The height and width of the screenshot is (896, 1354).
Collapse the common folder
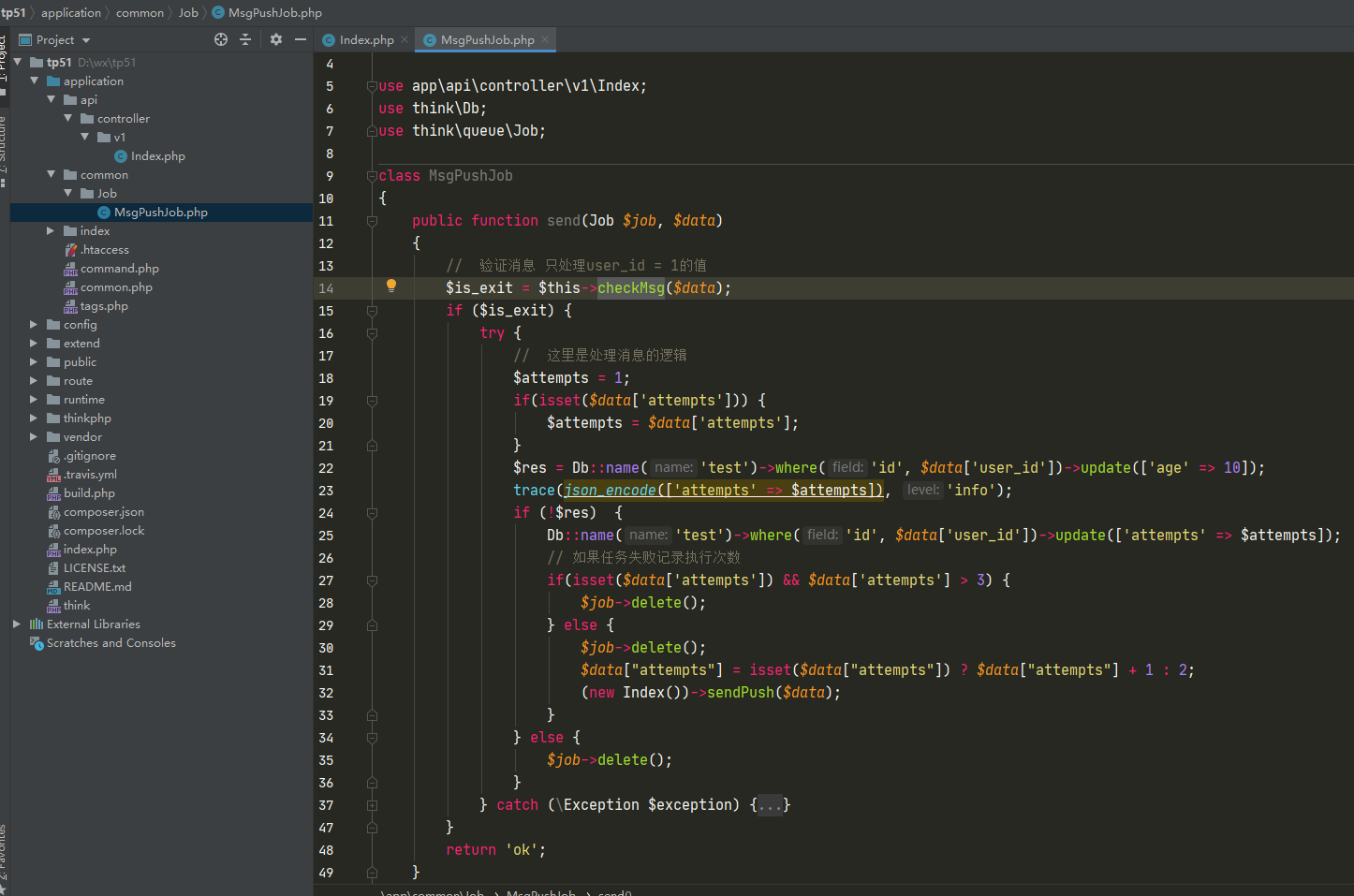(x=52, y=174)
